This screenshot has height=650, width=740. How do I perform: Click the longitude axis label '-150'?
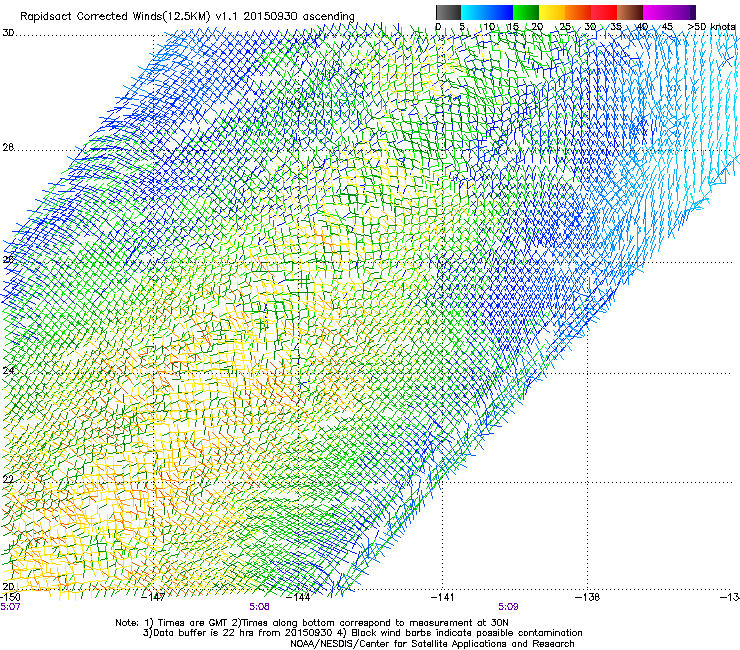point(10,597)
